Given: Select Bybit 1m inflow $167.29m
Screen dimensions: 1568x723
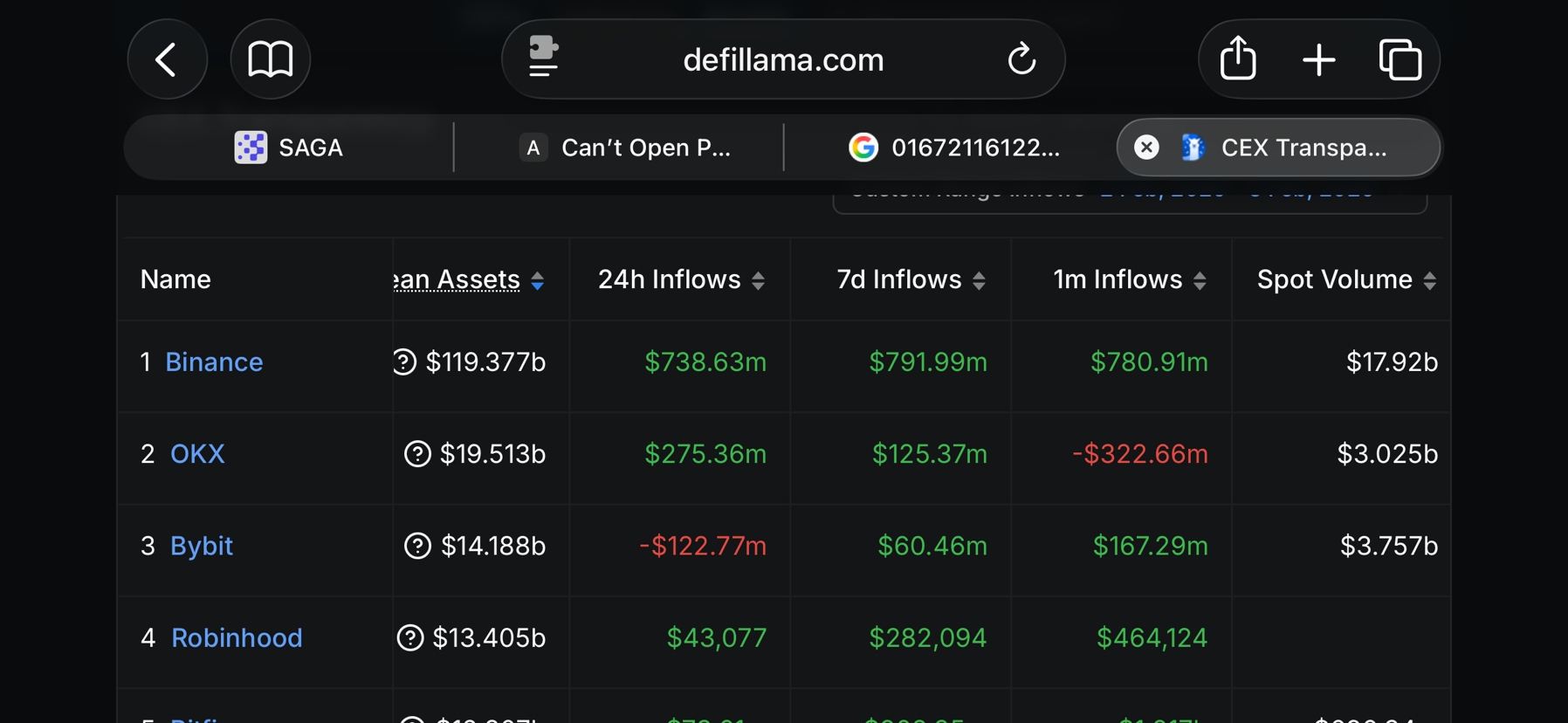Looking at the screenshot, I should (1151, 546).
